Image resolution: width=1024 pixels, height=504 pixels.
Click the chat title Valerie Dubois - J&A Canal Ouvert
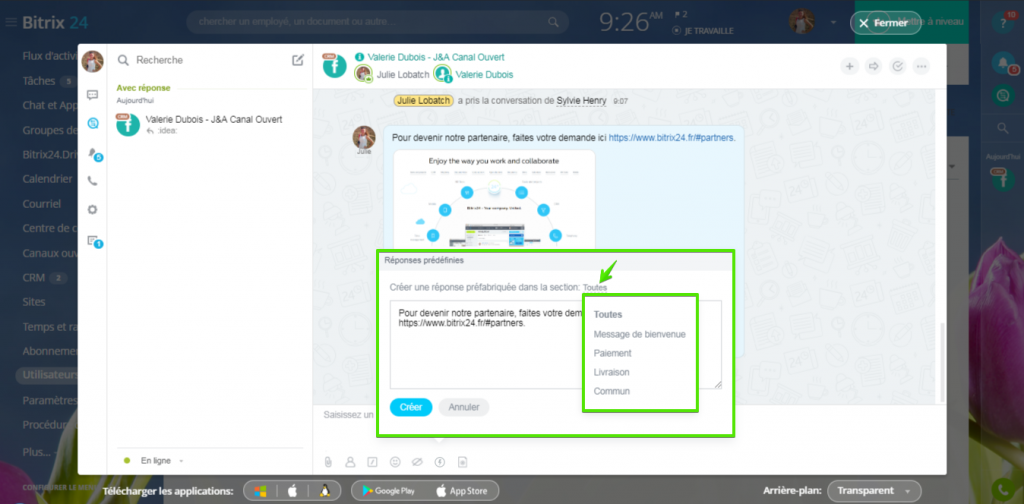click(436, 57)
